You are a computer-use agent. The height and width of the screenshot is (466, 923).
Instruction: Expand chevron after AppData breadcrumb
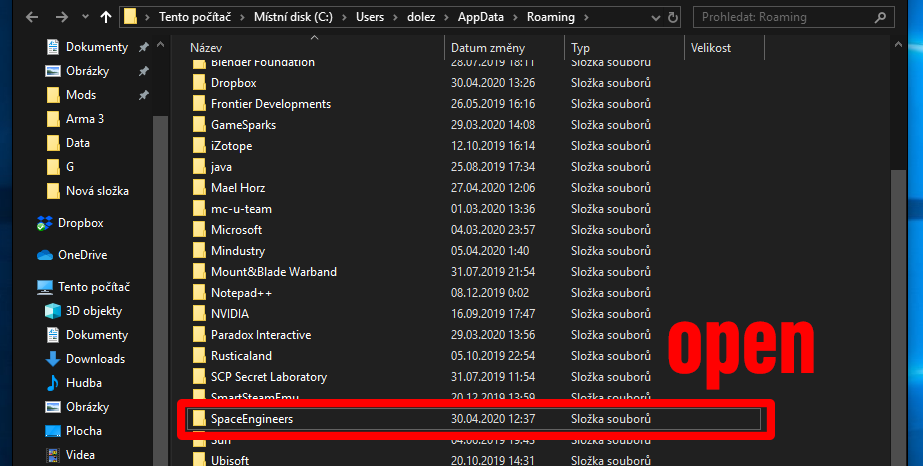coord(515,18)
